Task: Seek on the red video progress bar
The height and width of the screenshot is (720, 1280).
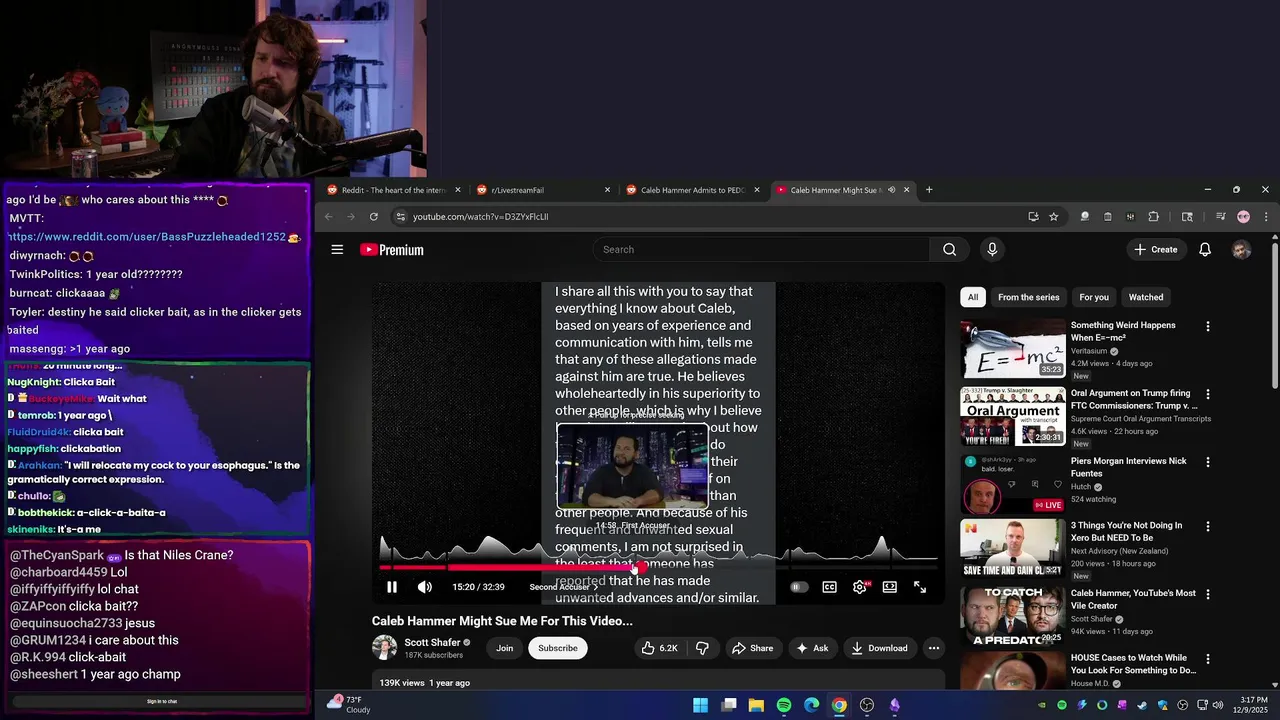Action: pos(658,567)
